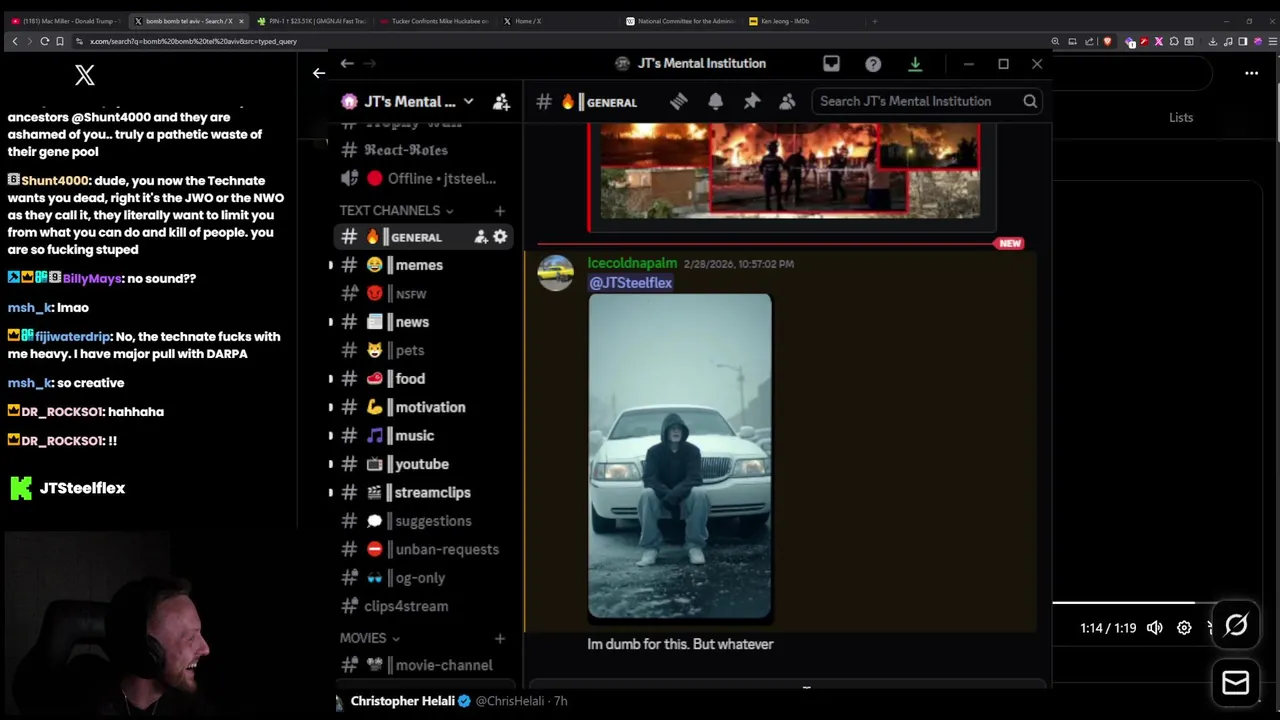Open the suggestions channel
The image size is (1280, 720).
[x=424, y=521]
